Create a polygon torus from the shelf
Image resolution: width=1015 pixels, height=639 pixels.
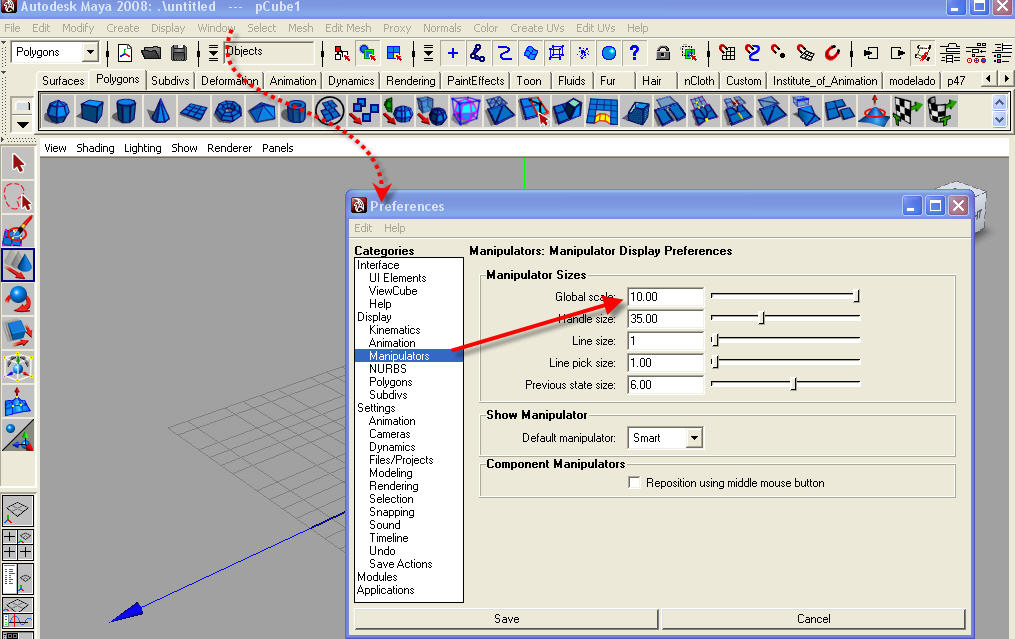[x=228, y=111]
